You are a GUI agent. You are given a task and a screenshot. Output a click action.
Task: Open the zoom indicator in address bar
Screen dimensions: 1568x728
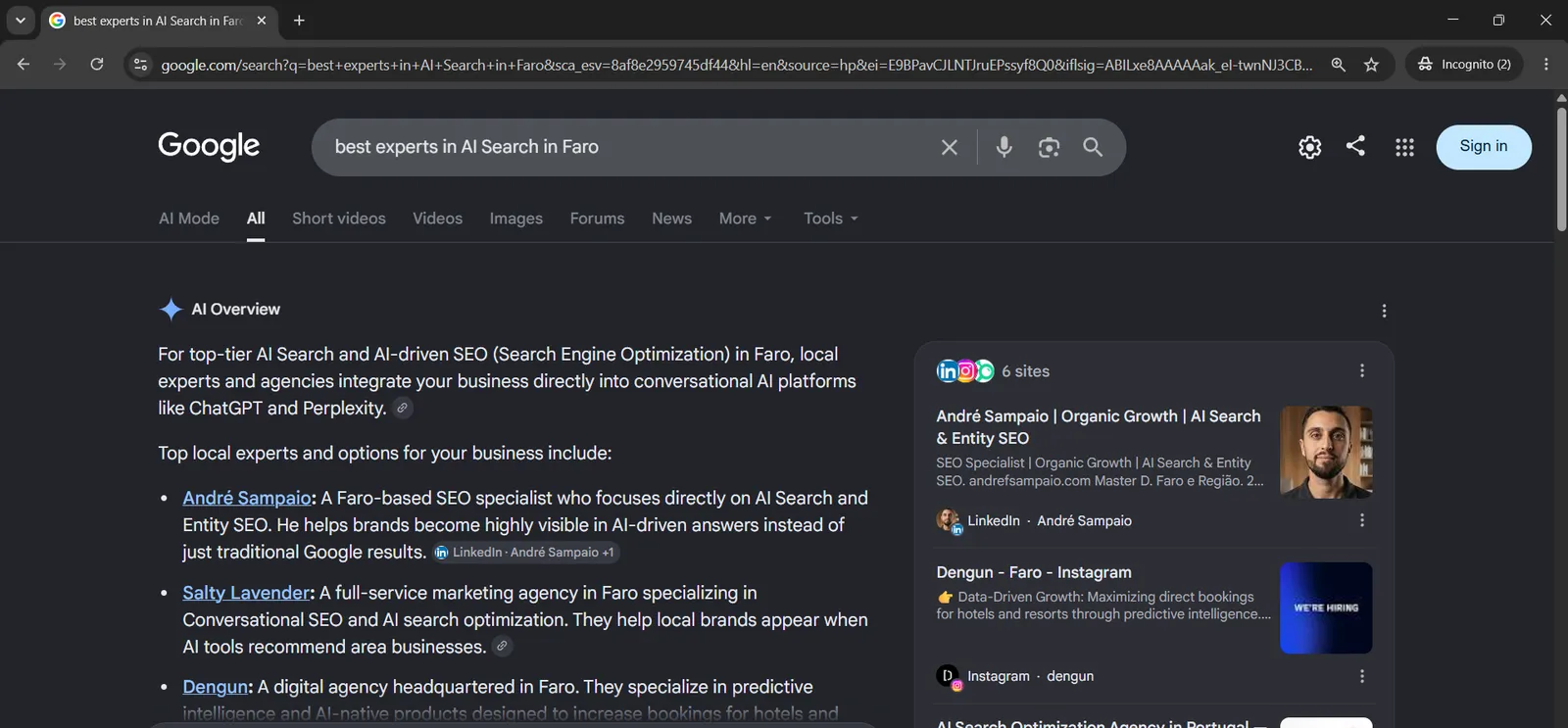1338,65
